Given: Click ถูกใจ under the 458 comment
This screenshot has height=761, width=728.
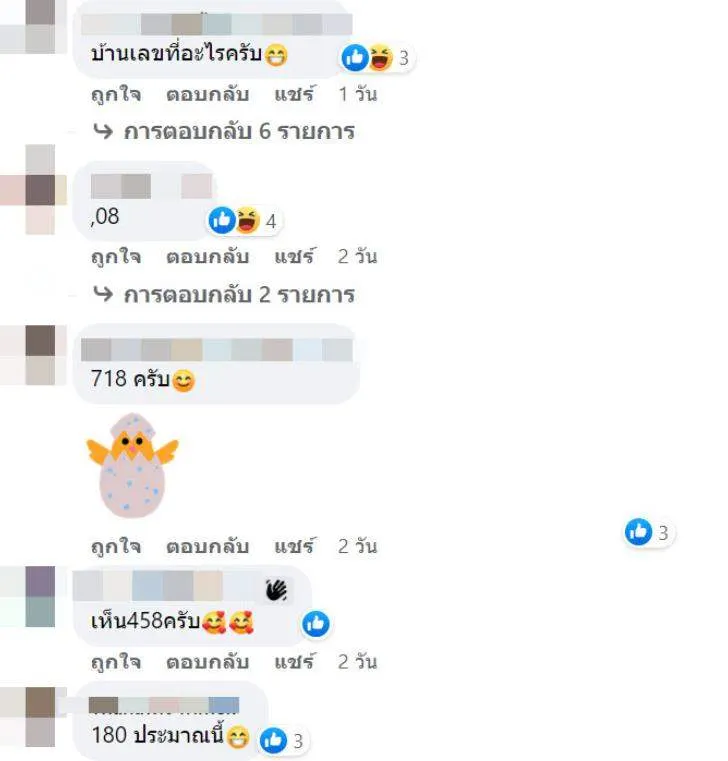Looking at the screenshot, I should coord(116,662).
